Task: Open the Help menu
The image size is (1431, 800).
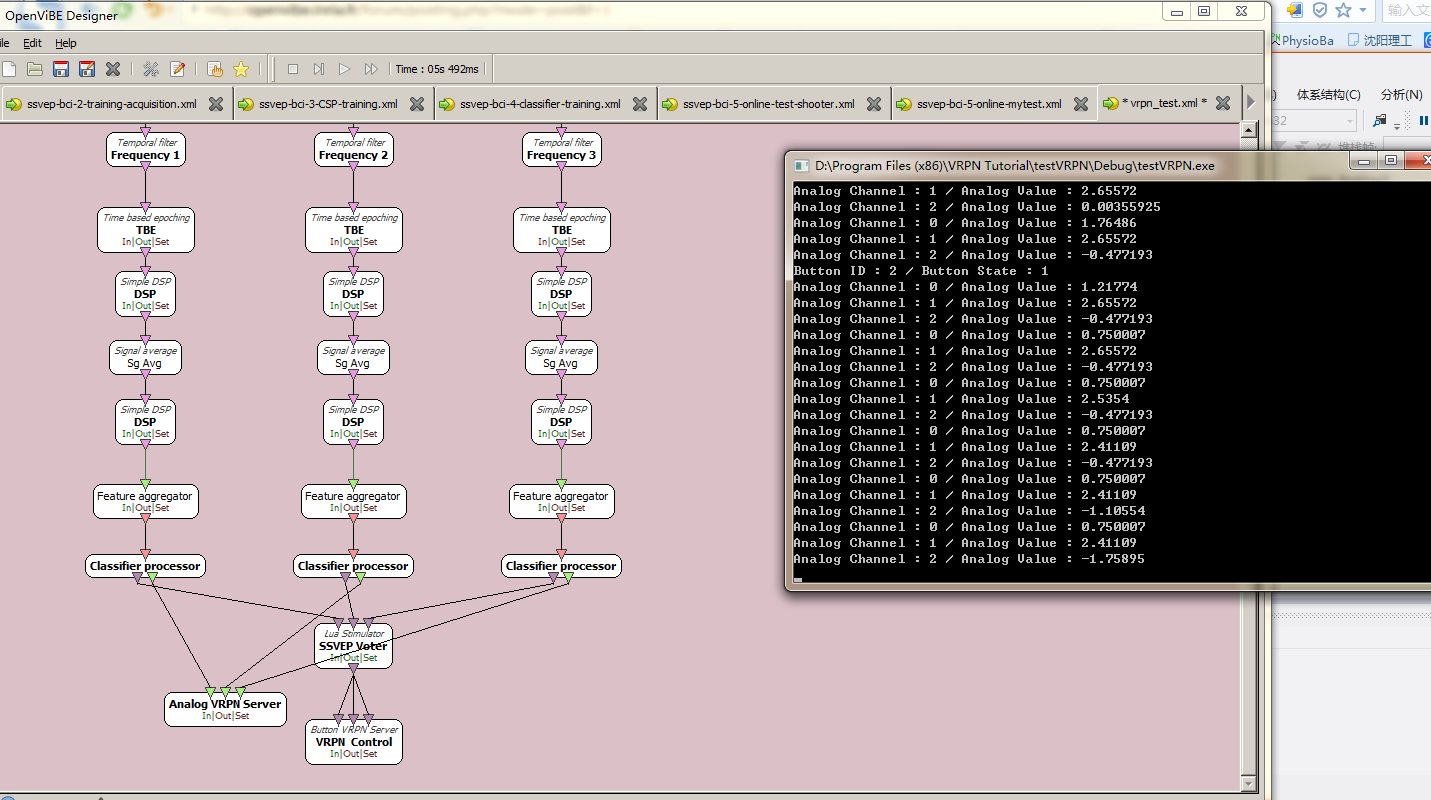Action: (x=66, y=43)
